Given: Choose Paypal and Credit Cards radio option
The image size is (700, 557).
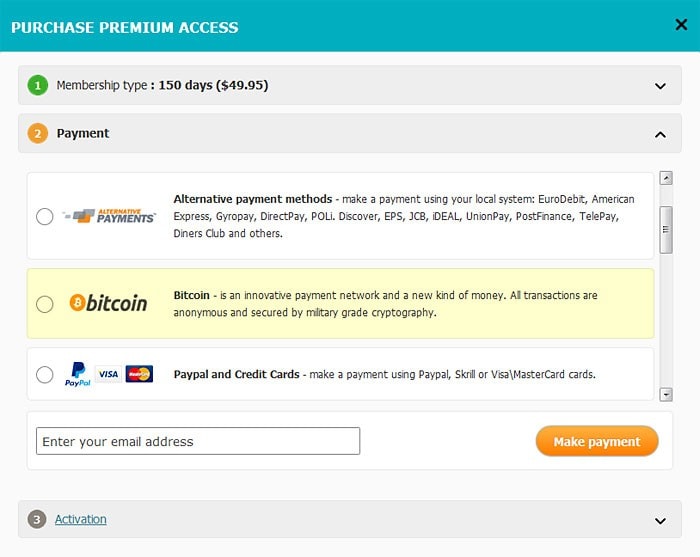Looking at the screenshot, I should 44,375.
